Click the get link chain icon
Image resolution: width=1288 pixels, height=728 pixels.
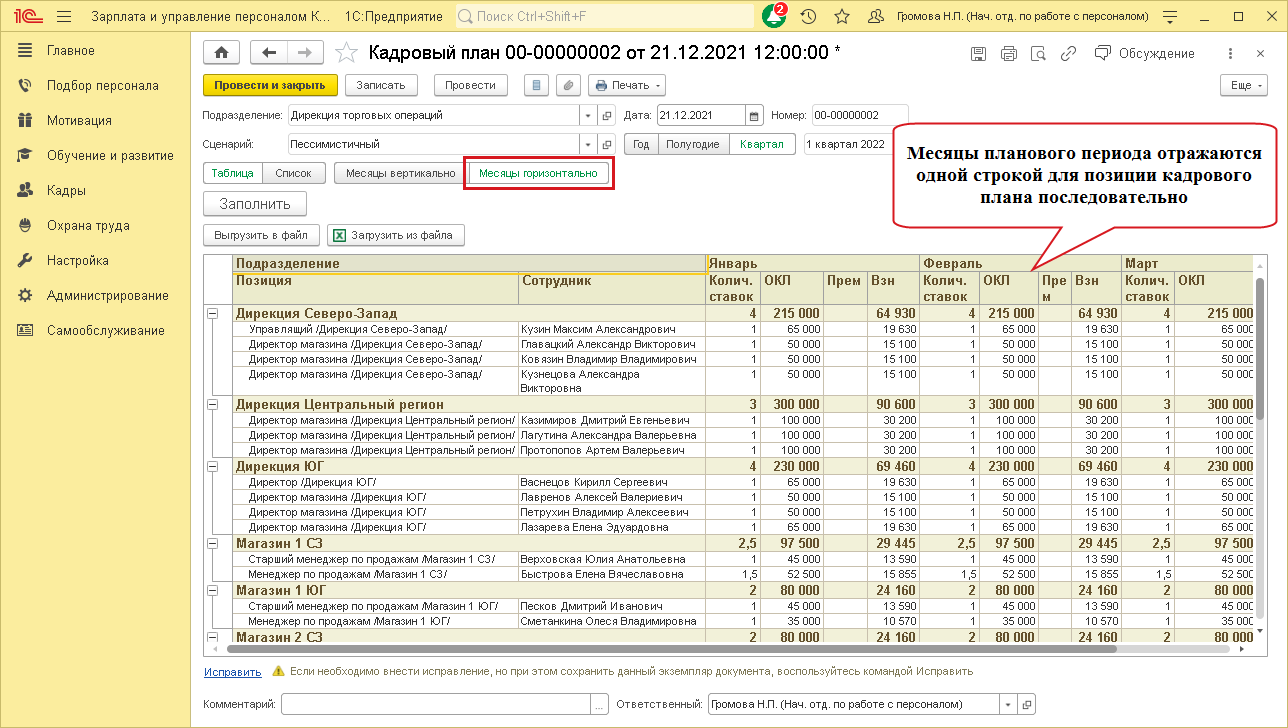coord(1069,53)
